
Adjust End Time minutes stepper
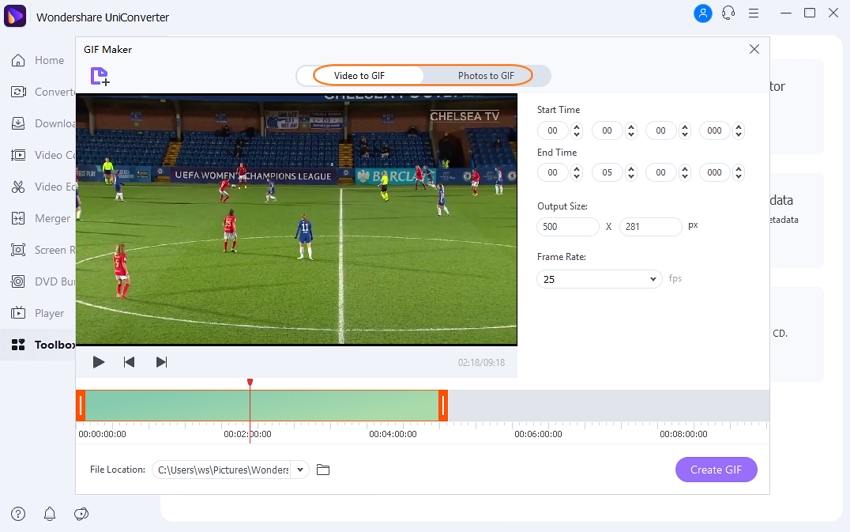click(631, 172)
